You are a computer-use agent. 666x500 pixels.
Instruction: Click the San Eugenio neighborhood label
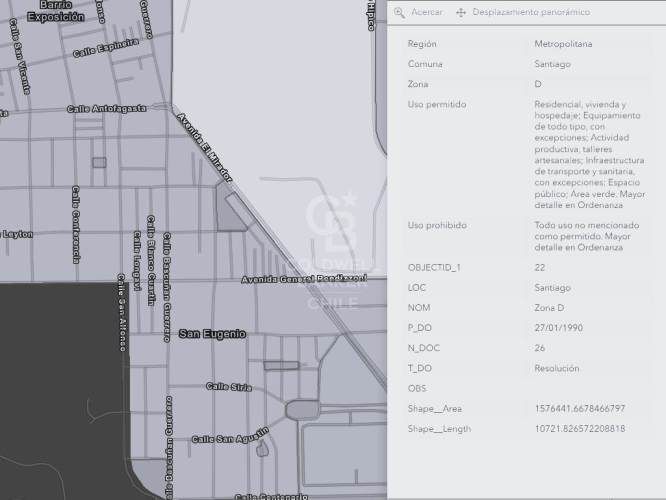pos(212,334)
